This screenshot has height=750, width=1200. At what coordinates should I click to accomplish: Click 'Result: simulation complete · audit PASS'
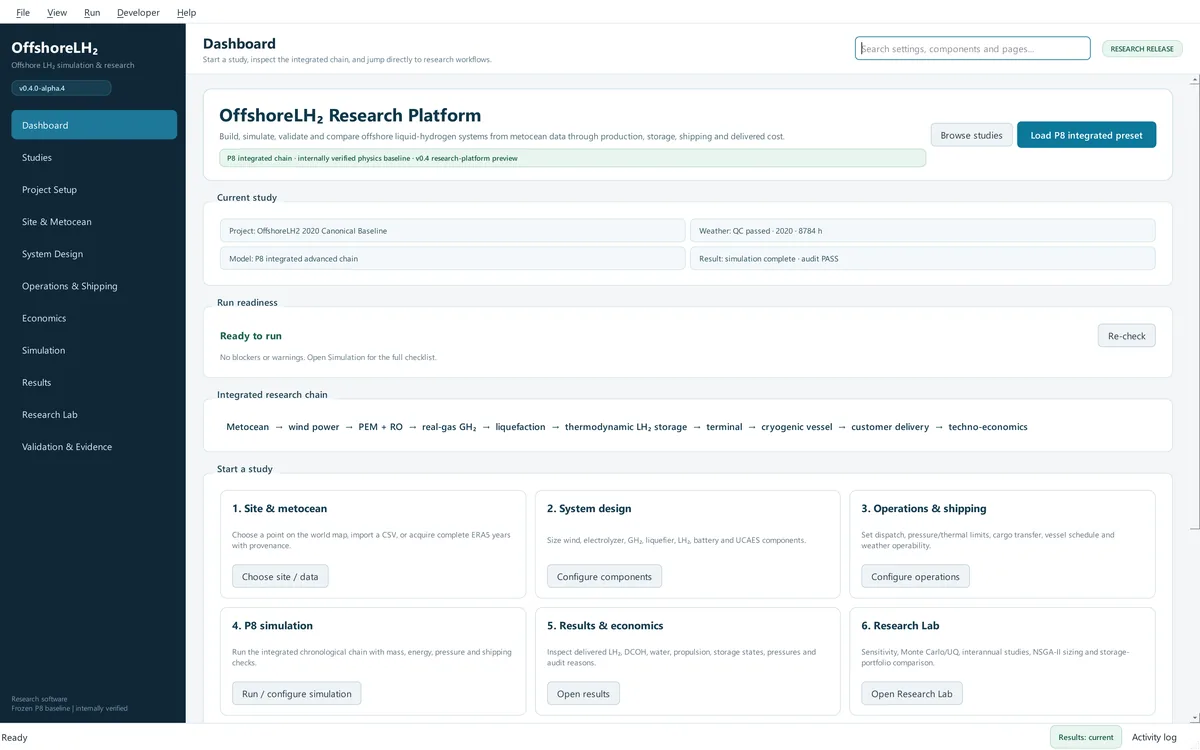pyautogui.click(x=768, y=259)
